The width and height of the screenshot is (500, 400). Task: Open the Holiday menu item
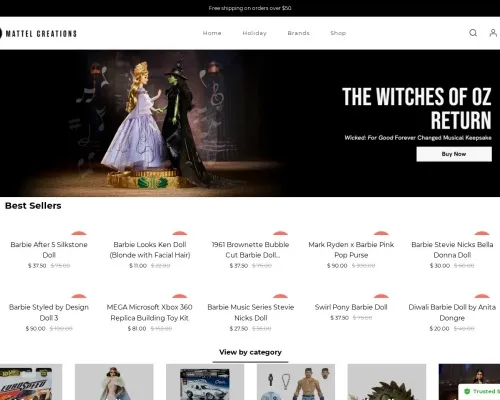(255, 33)
